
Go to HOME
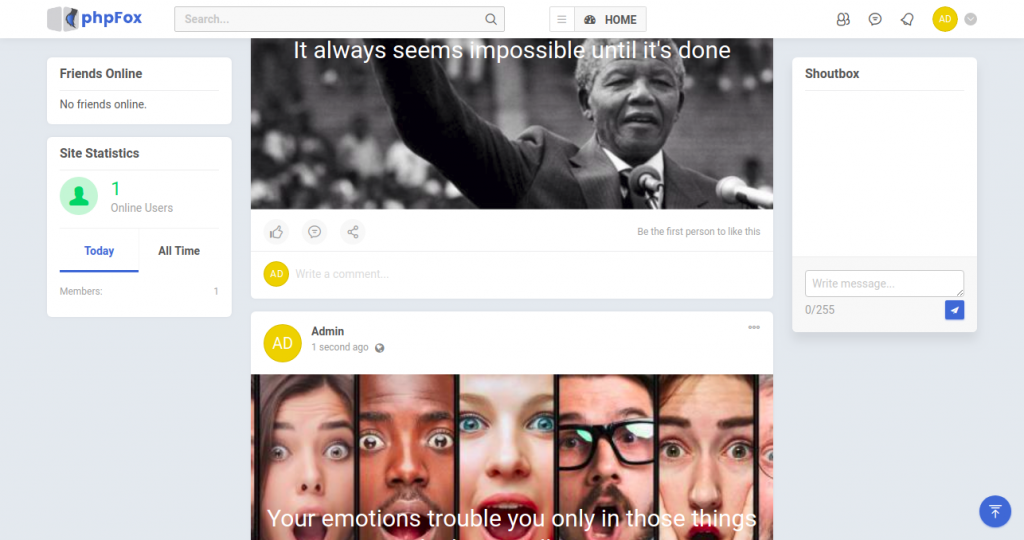(x=611, y=20)
